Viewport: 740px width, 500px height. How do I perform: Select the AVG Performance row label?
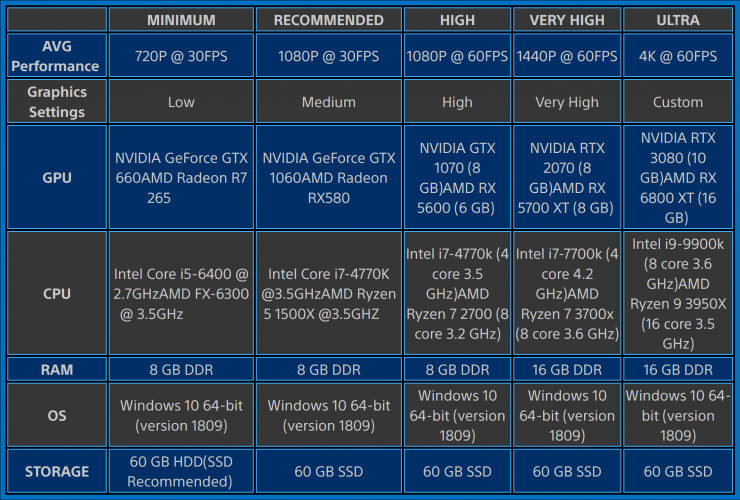(57, 56)
